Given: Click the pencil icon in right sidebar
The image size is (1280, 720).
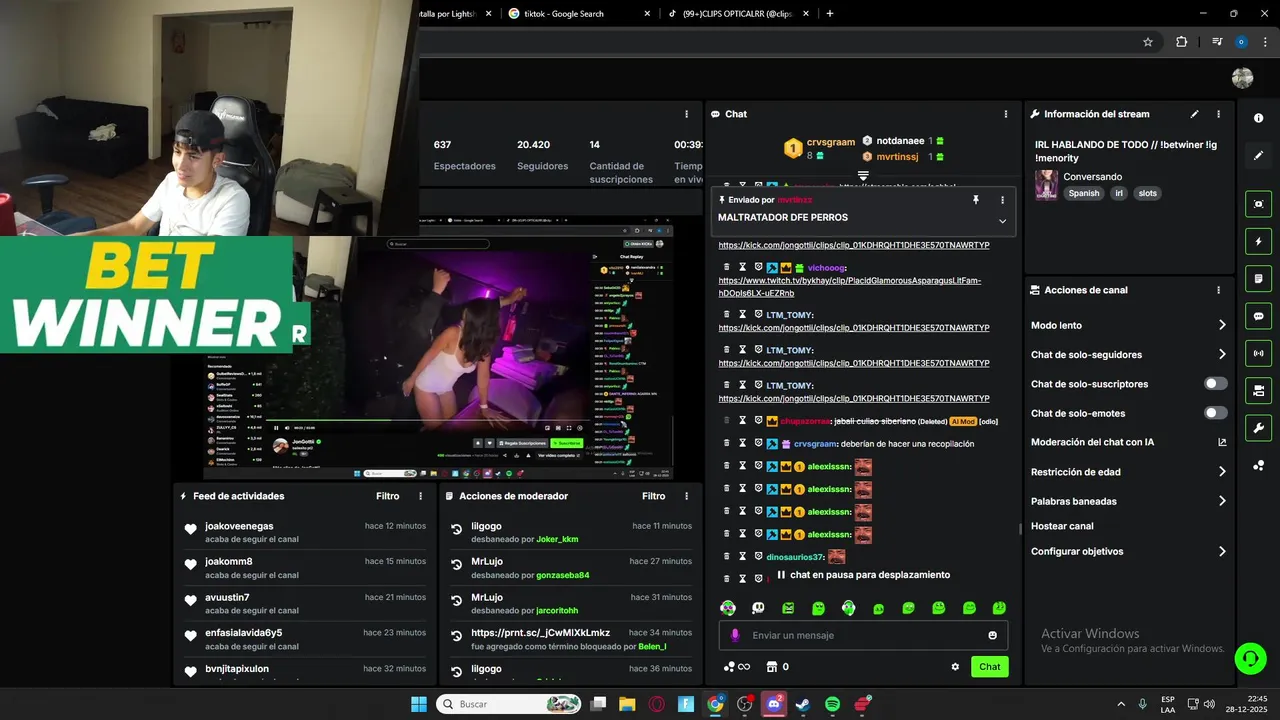Looking at the screenshot, I should (x=1258, y=155).
